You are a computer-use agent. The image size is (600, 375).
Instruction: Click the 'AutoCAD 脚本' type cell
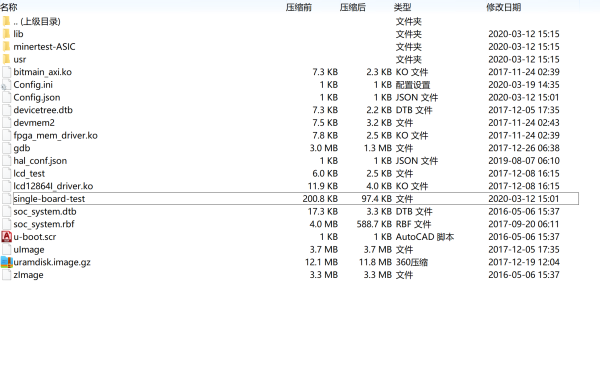tap(425, 236)
